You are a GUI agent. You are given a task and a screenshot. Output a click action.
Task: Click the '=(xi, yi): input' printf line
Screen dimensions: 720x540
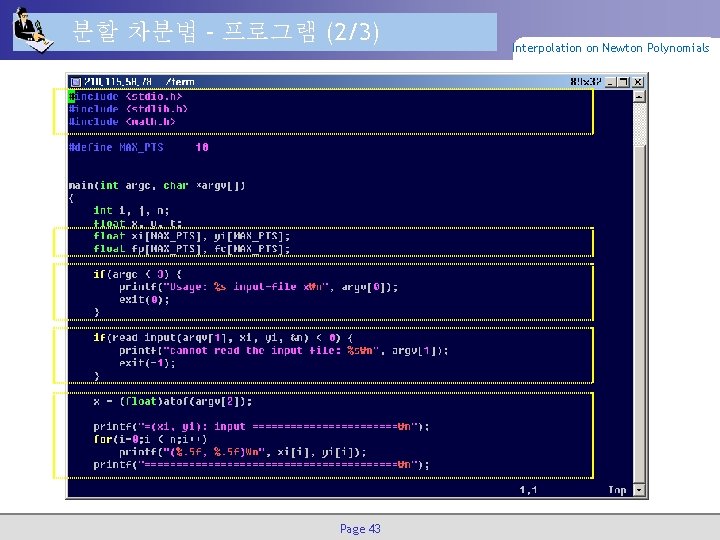(x=261, y=427)
